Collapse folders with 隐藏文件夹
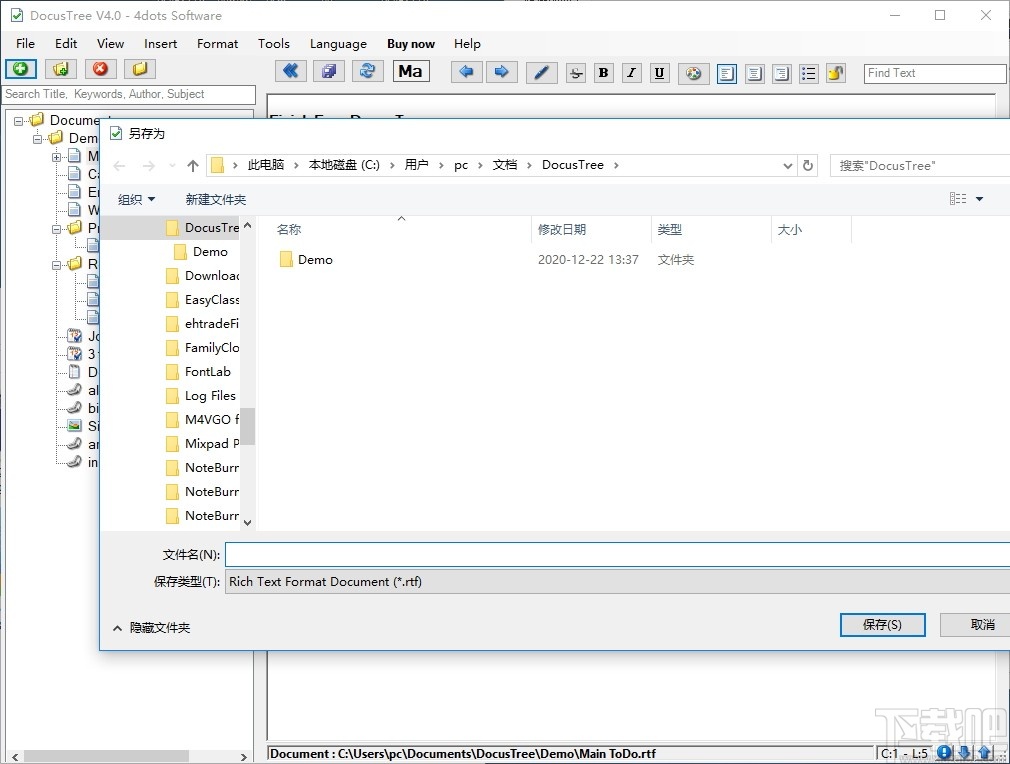Viewport: 1010px width, 764px height. click(152, 628)
